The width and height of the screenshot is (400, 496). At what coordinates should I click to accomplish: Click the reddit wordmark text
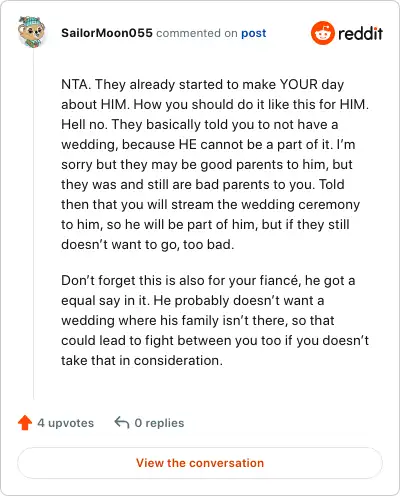tap(360, 33)
